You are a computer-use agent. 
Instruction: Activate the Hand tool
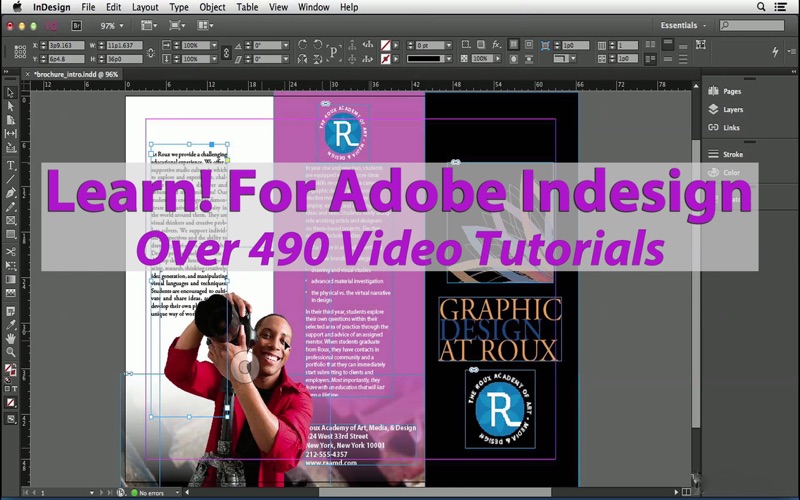pyautogui.click(x=11, y=338)
